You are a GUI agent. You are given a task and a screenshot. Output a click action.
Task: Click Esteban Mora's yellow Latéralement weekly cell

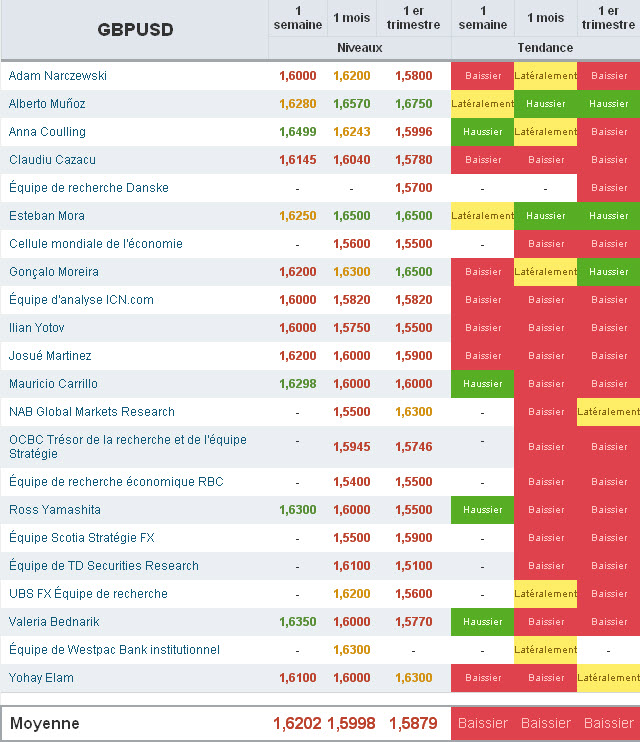pyautogui.click(x=482, y=216)
